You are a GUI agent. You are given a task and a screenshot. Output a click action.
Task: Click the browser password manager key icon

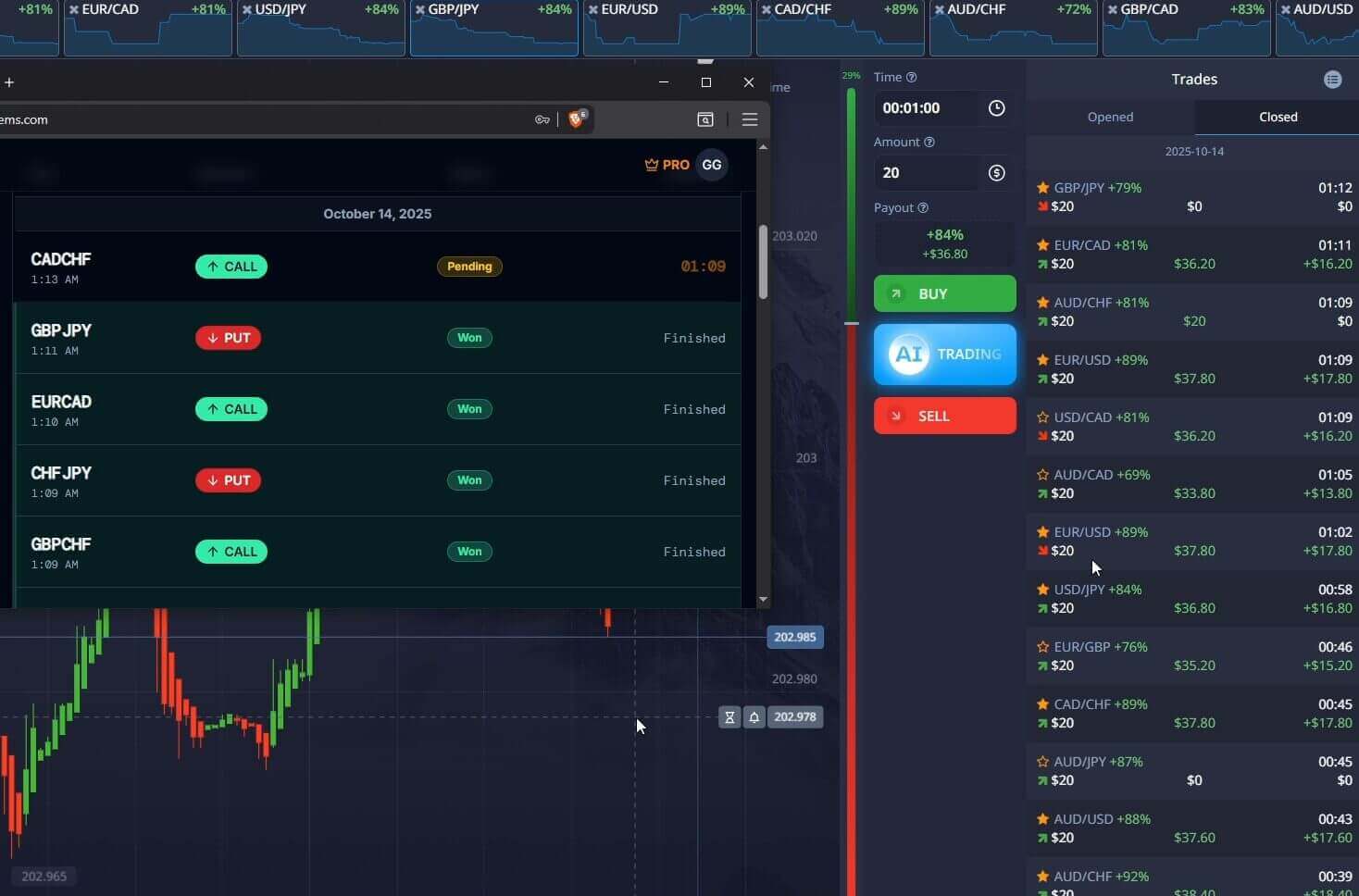point(543,119)
